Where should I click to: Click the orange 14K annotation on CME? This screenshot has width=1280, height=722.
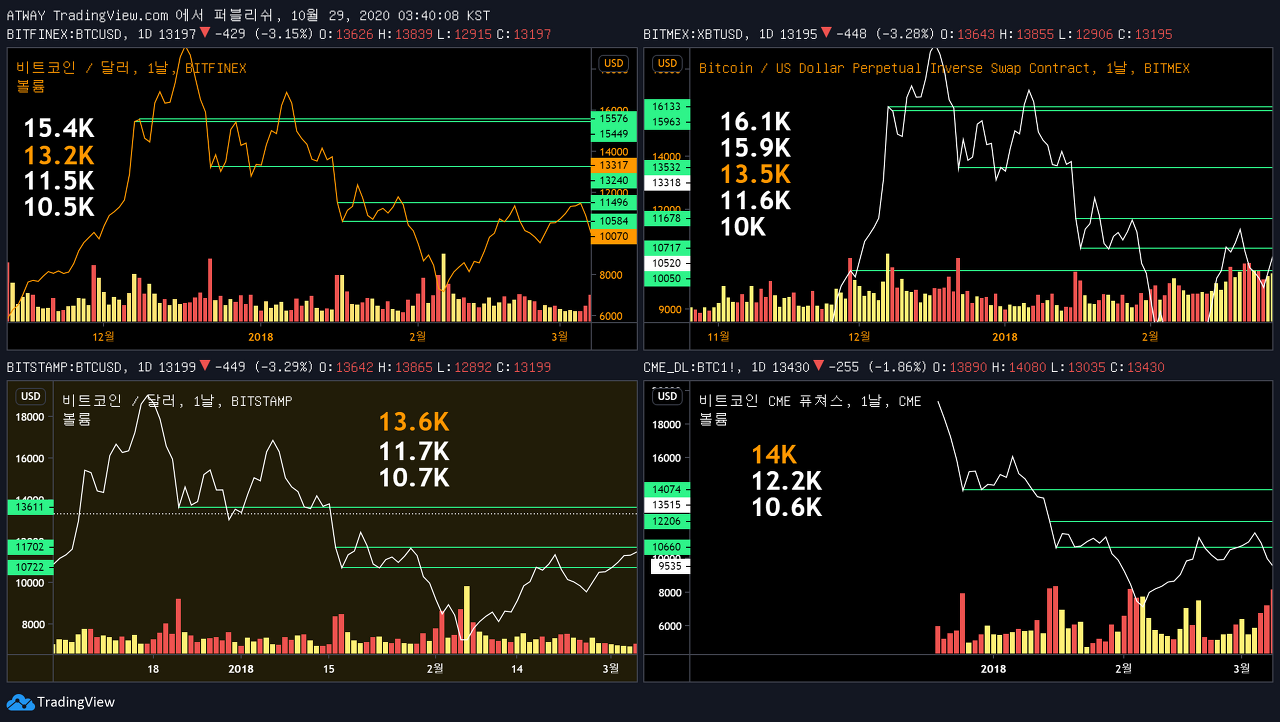click(x=774, y=455)
